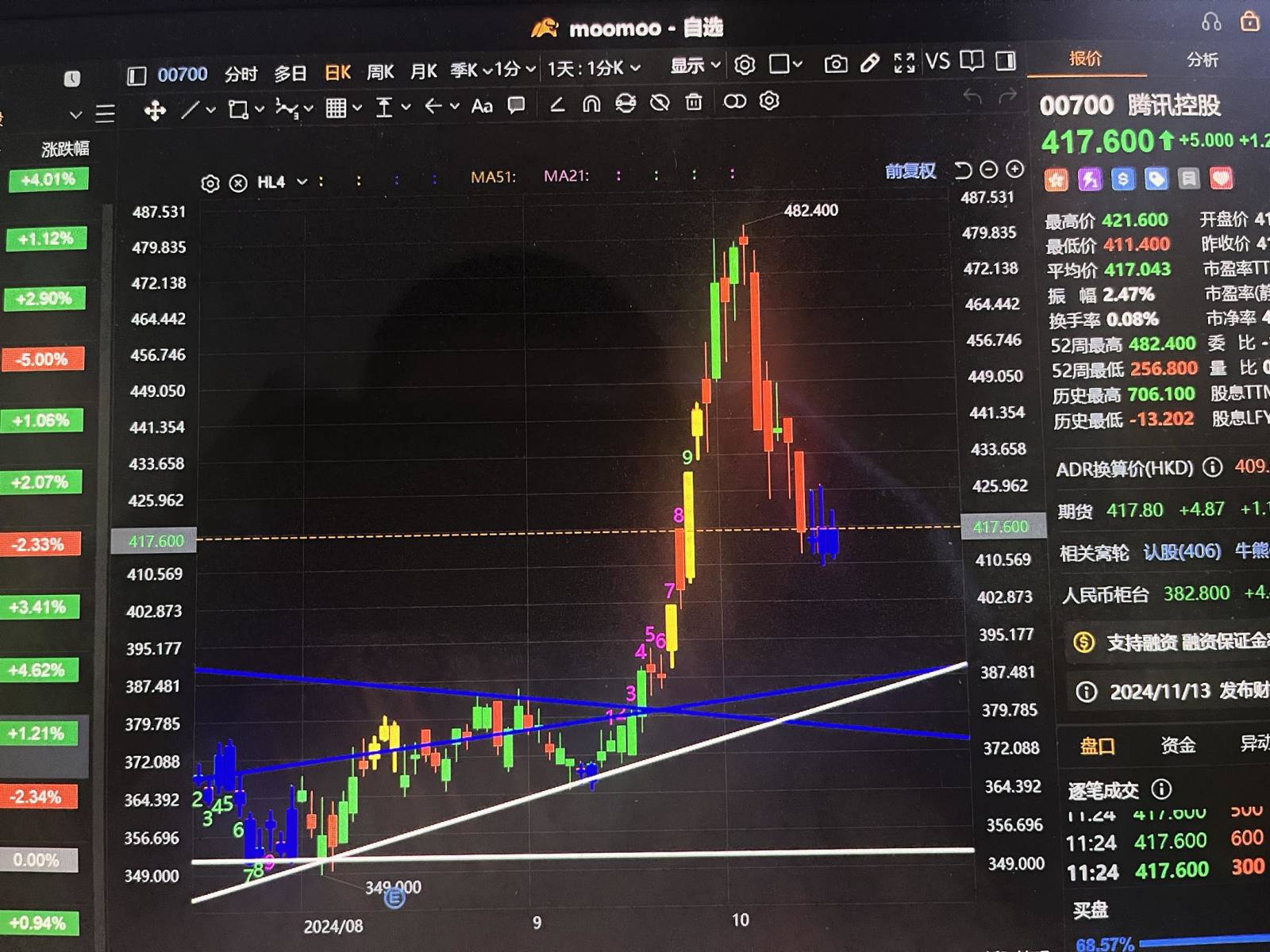This screenshot has height=952, width=1270.
Task: Open HL4 indicator settings gear
Action: click(210, 184)
